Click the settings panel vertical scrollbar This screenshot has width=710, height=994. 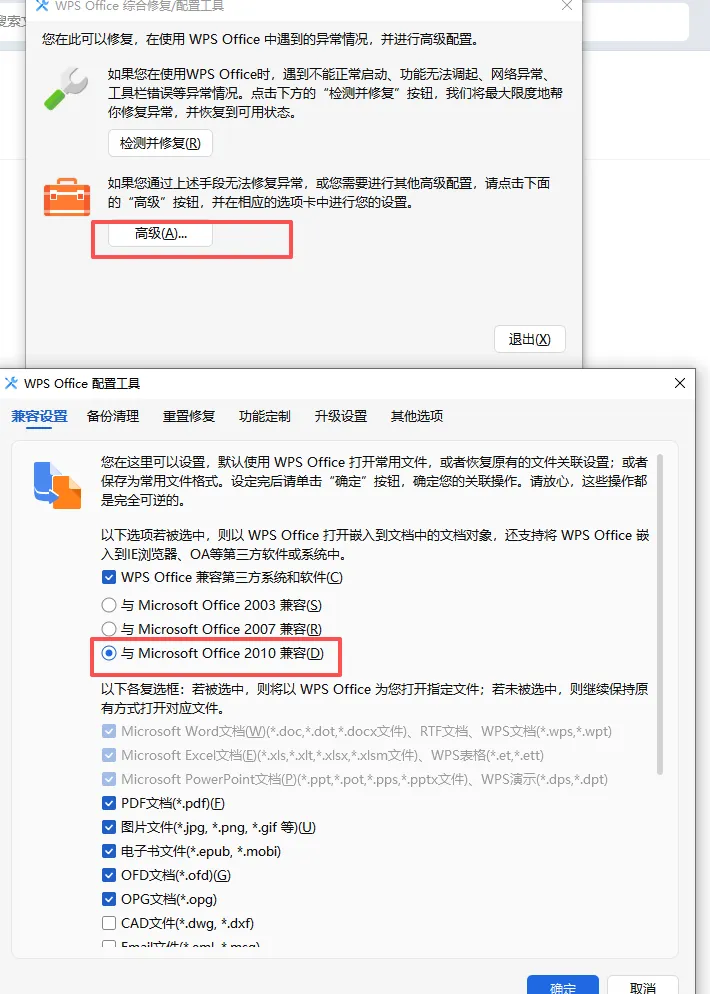click(660, 614)
